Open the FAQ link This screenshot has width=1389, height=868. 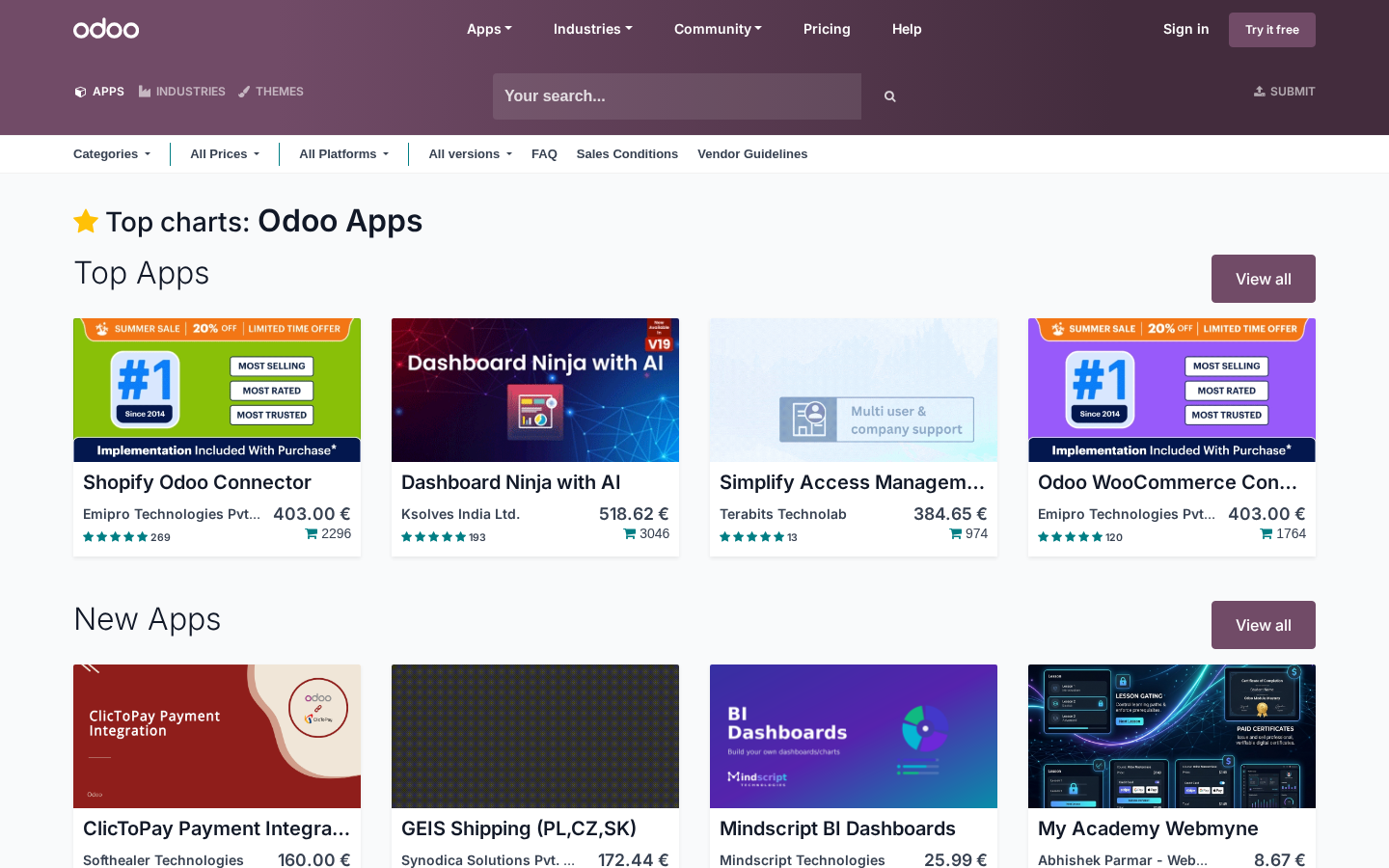(544, 154)
